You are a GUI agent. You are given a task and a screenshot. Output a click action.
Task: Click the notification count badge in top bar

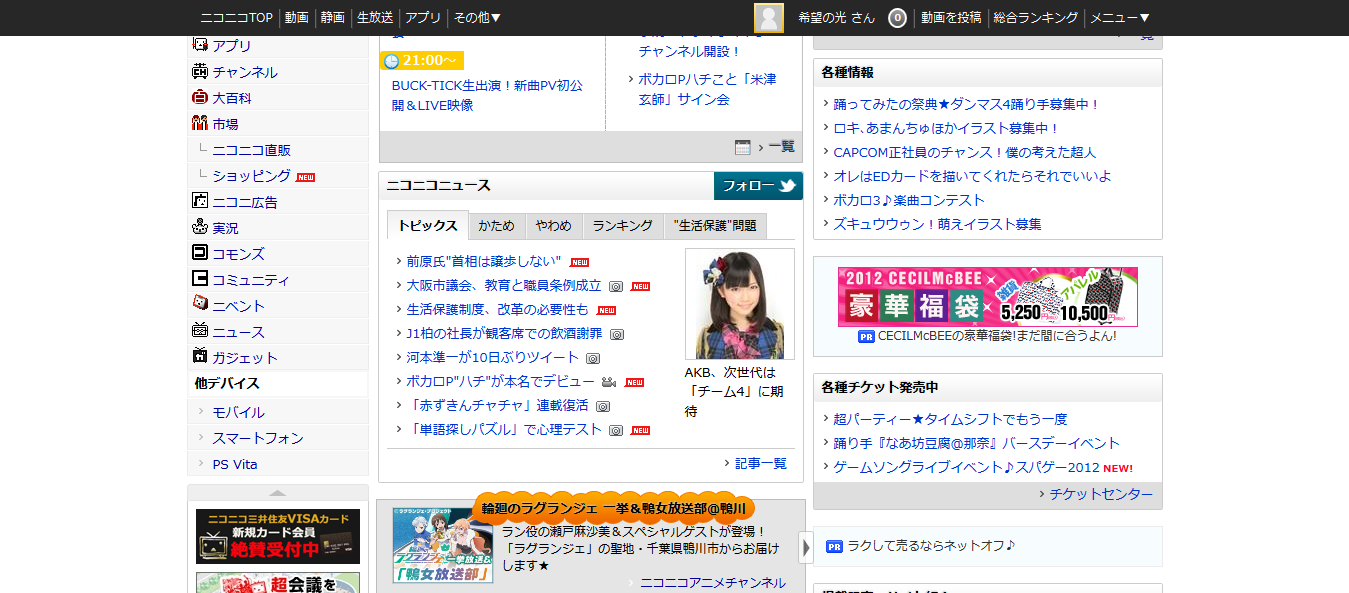click(x=897, y=18)
